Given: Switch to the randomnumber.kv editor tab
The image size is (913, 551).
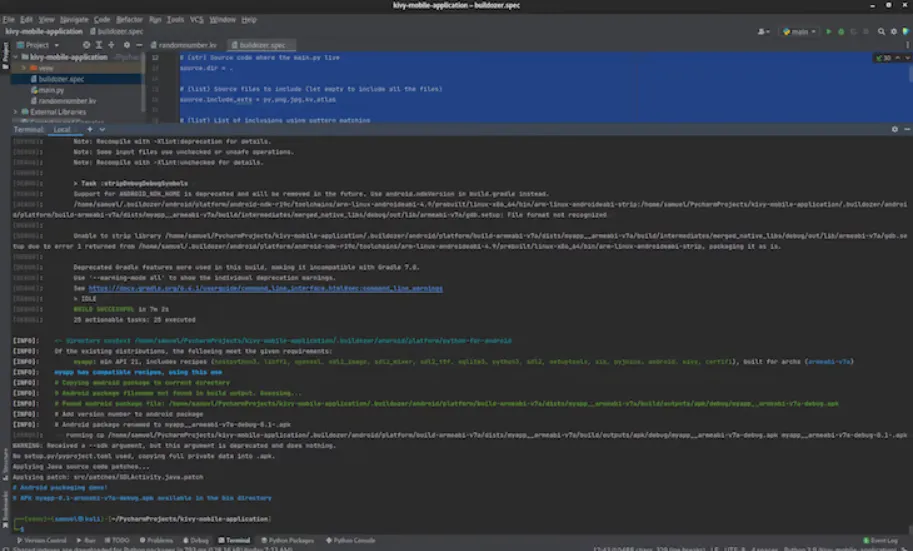Looking at the screenshot, I should [185, 45].
